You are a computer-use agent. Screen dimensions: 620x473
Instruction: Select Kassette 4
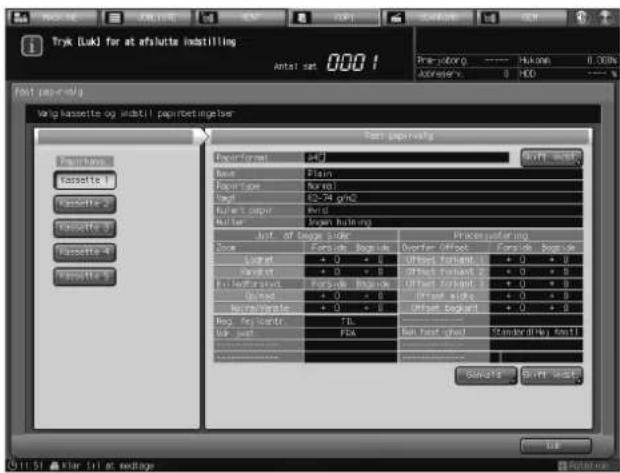[x=85, y=252]
